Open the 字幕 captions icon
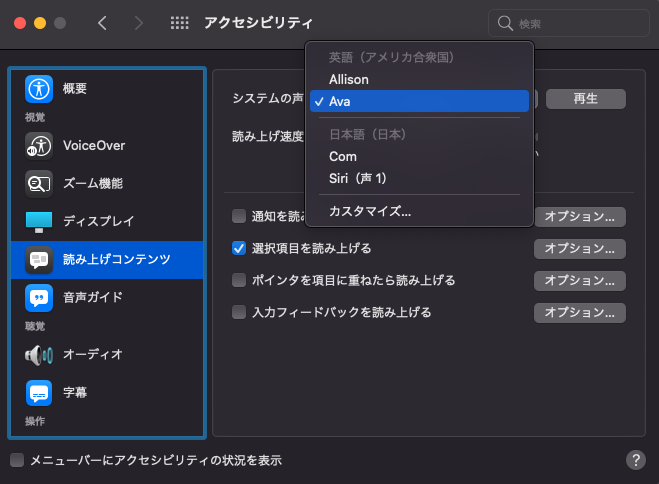The height and width of the screenshot is (484, 659). tap(39, 392)
